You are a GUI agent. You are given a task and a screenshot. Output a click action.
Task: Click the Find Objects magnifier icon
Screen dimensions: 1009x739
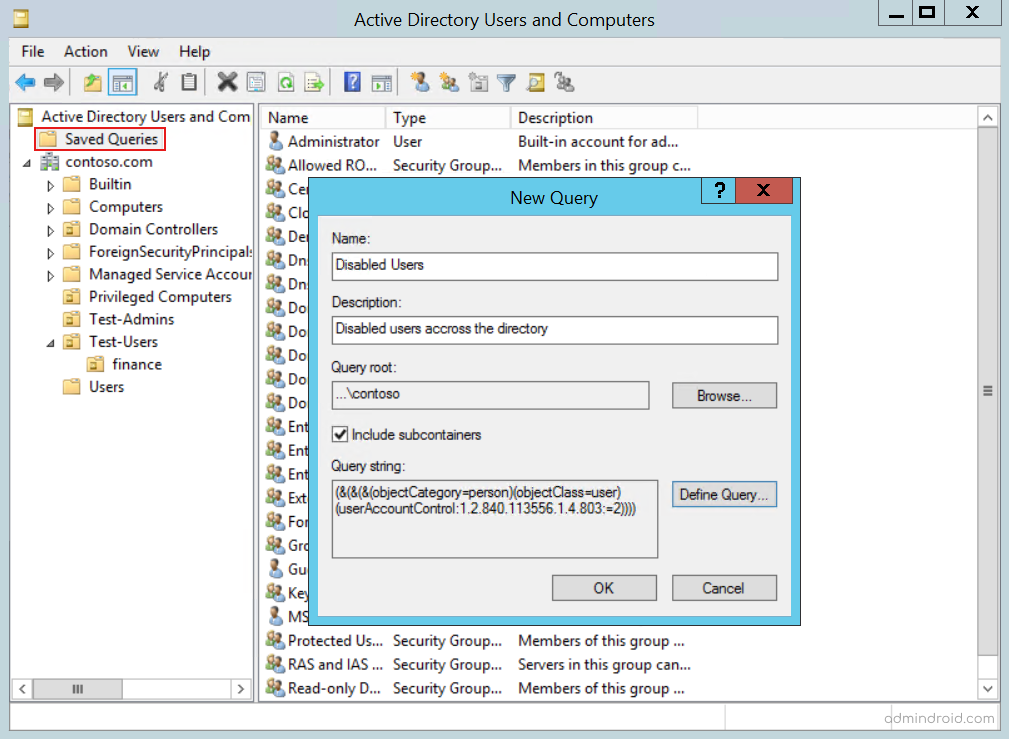pyautogui.click(x=535, y=82)
